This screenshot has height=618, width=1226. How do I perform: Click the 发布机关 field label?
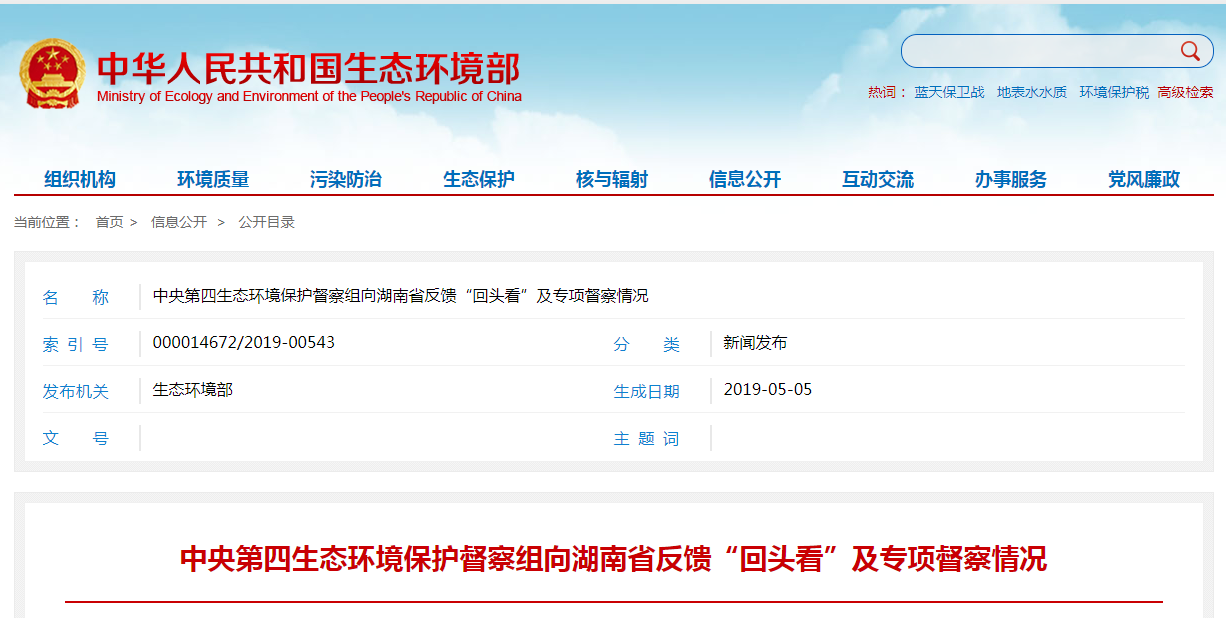coord(75,392)
